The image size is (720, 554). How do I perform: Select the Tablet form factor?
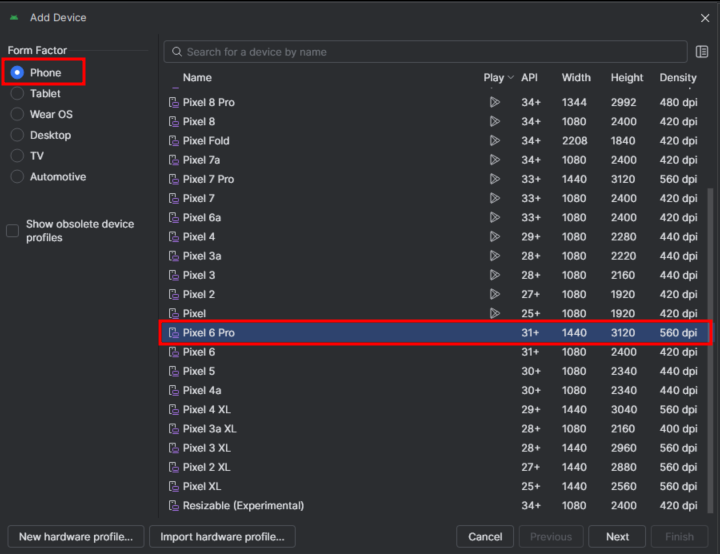(x=17, y=94)
